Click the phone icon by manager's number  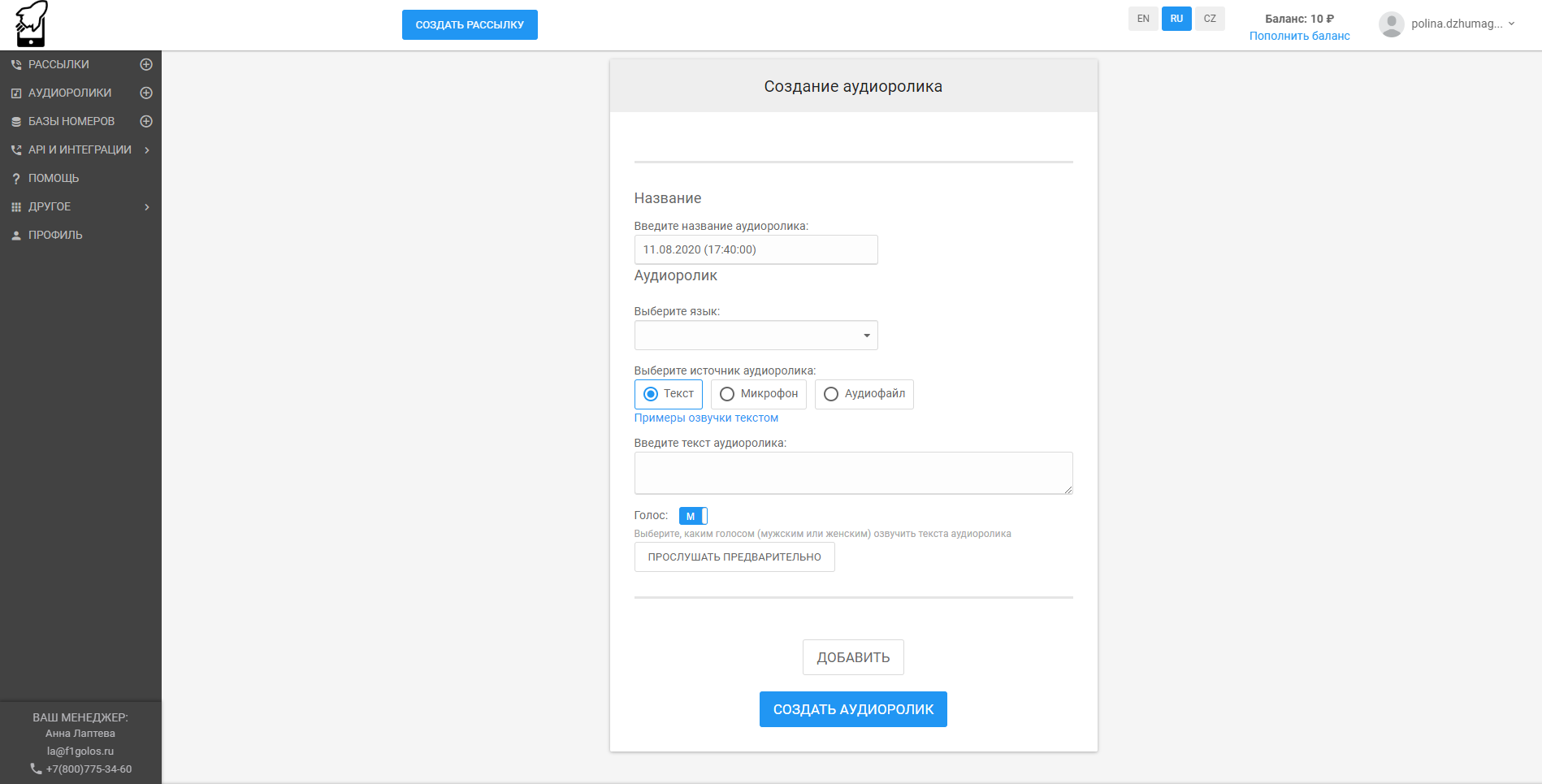pos(36,769)
